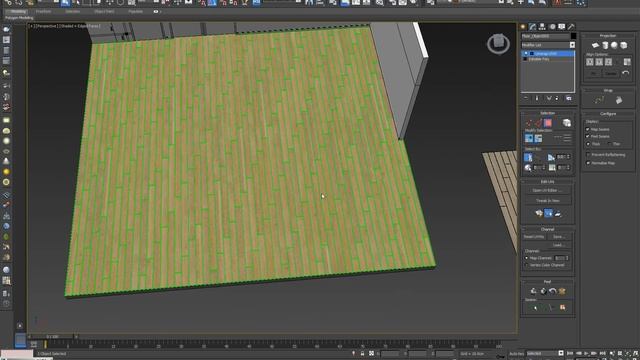Click Fit button in Projection rollout
640x360 pixels.
click(x=593, y=73)
